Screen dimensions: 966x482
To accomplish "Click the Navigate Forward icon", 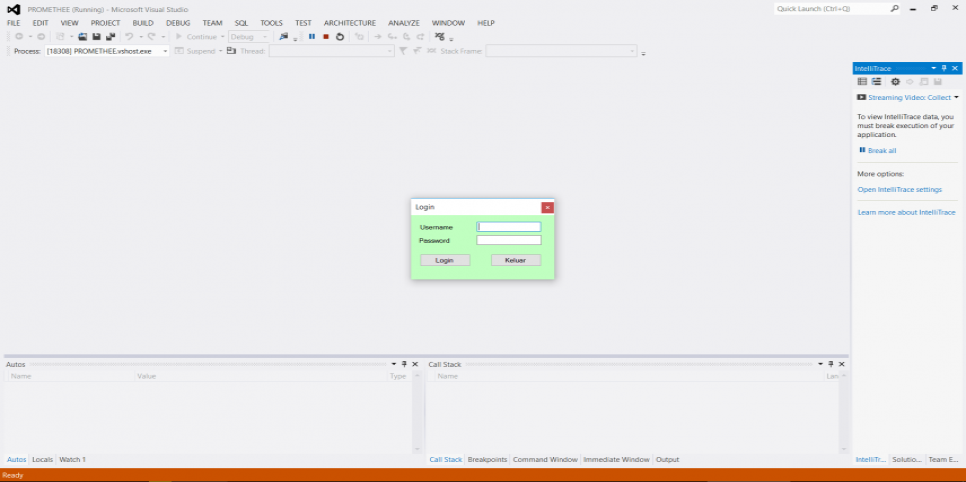I will [41, 36].
